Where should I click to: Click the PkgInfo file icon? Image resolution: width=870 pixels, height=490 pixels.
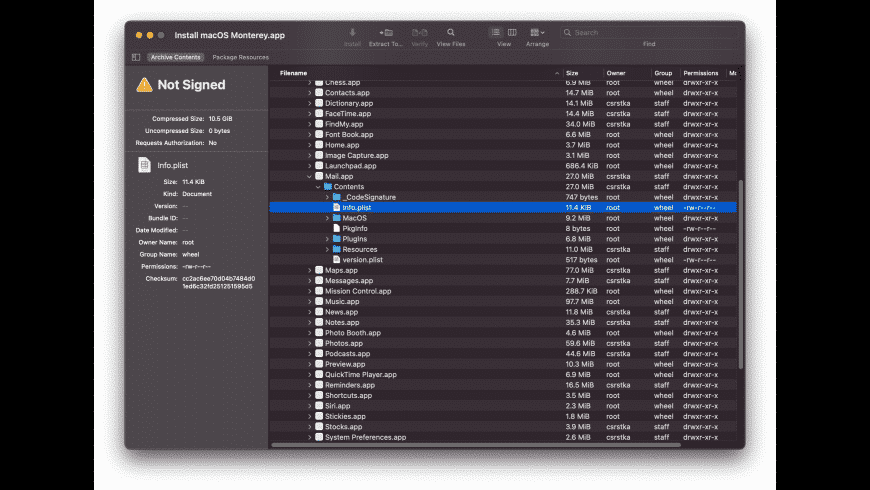(337, 228)
